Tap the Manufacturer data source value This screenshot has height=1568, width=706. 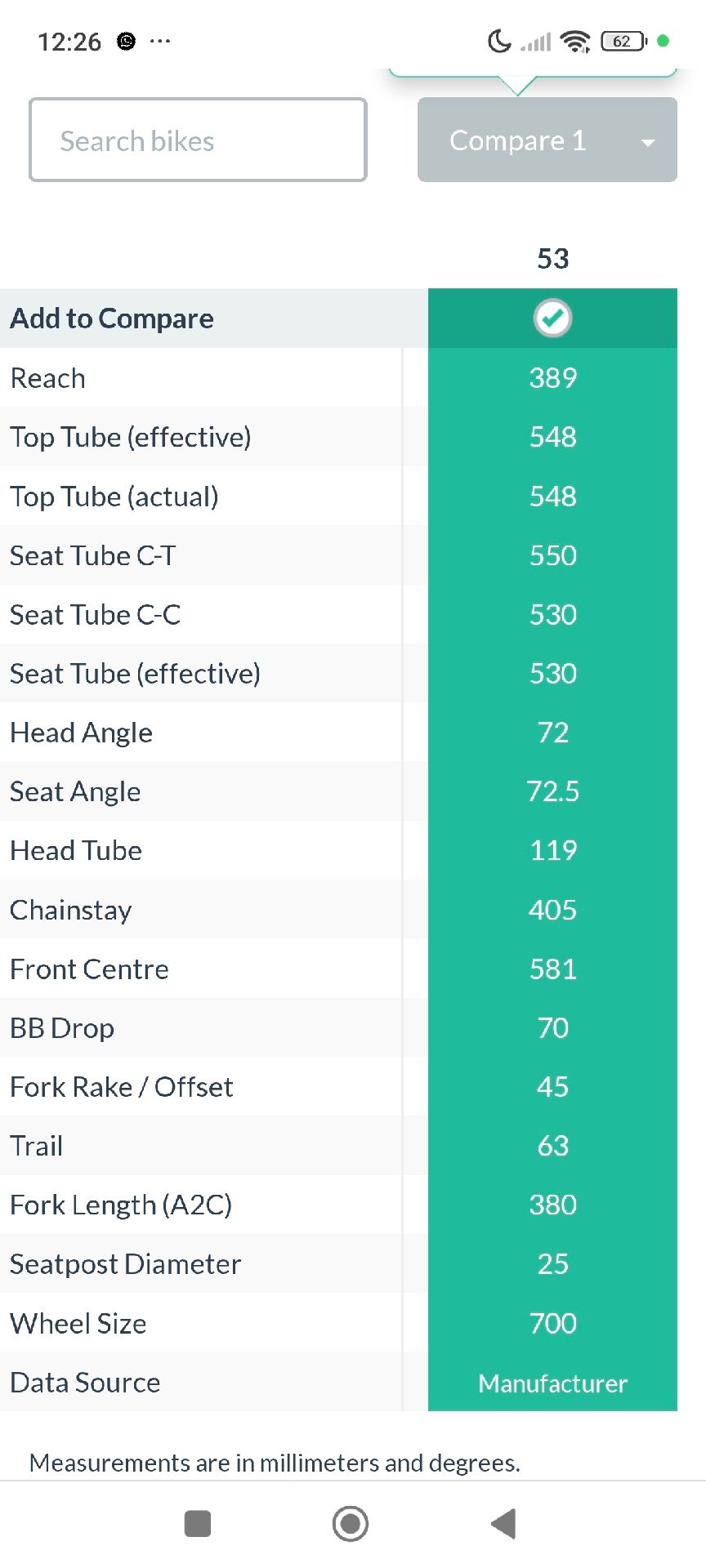coord(552,1383)
